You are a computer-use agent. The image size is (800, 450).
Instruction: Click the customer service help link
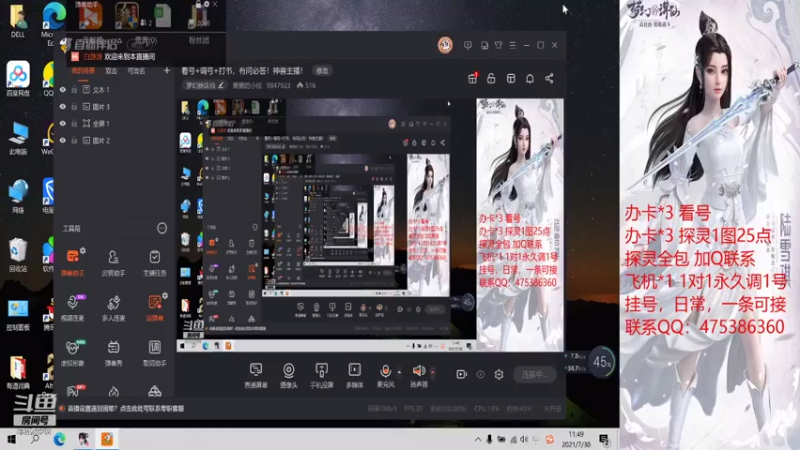(x=126, y=408)
